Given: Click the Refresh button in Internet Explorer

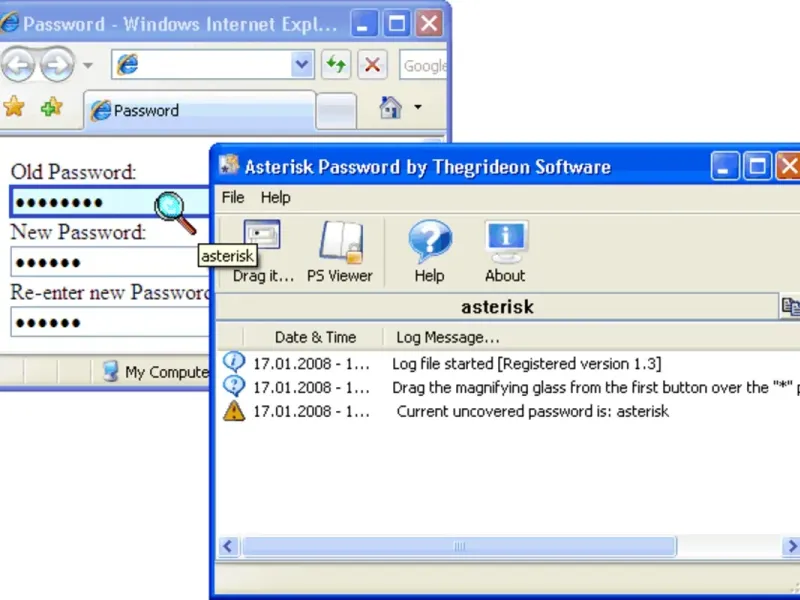Looking at the screenshot, I should pyautogui.click(x=336, y=65).
